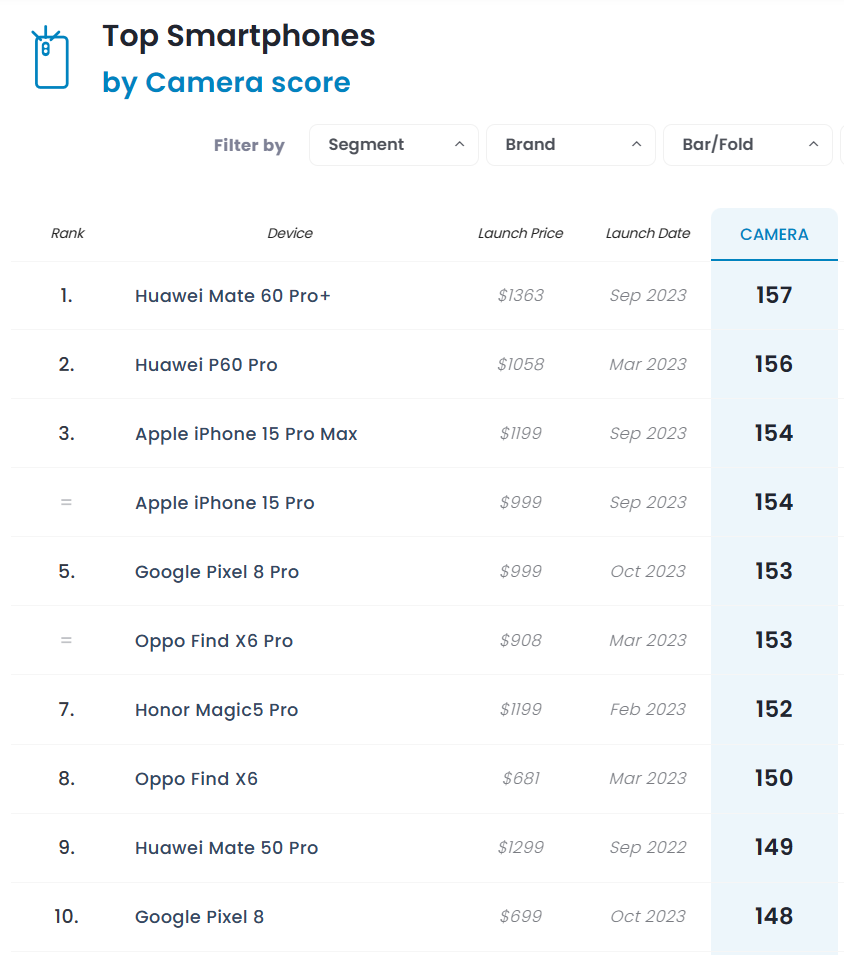Click the Google Pixel 8 score 148

[774, 916]
